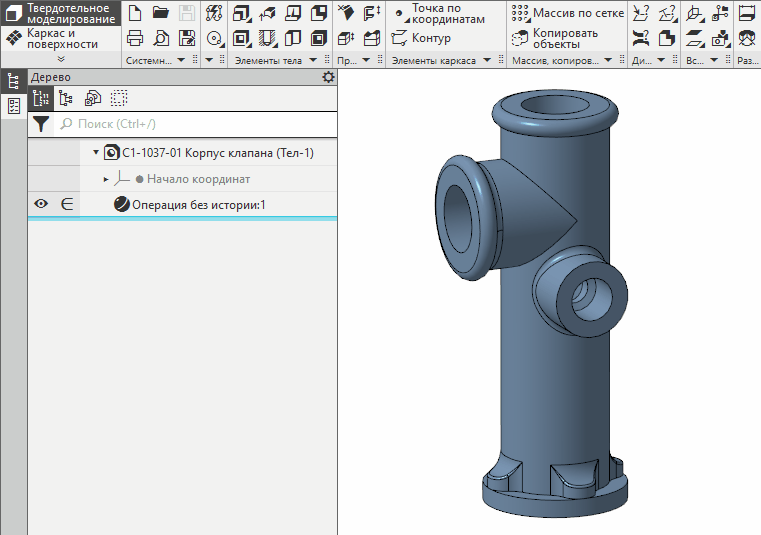Viewport: 761px width, 535px height.
Task: Toggle the inclusion mark for 'Операция без истории:1'
Action: click(67, 204)
